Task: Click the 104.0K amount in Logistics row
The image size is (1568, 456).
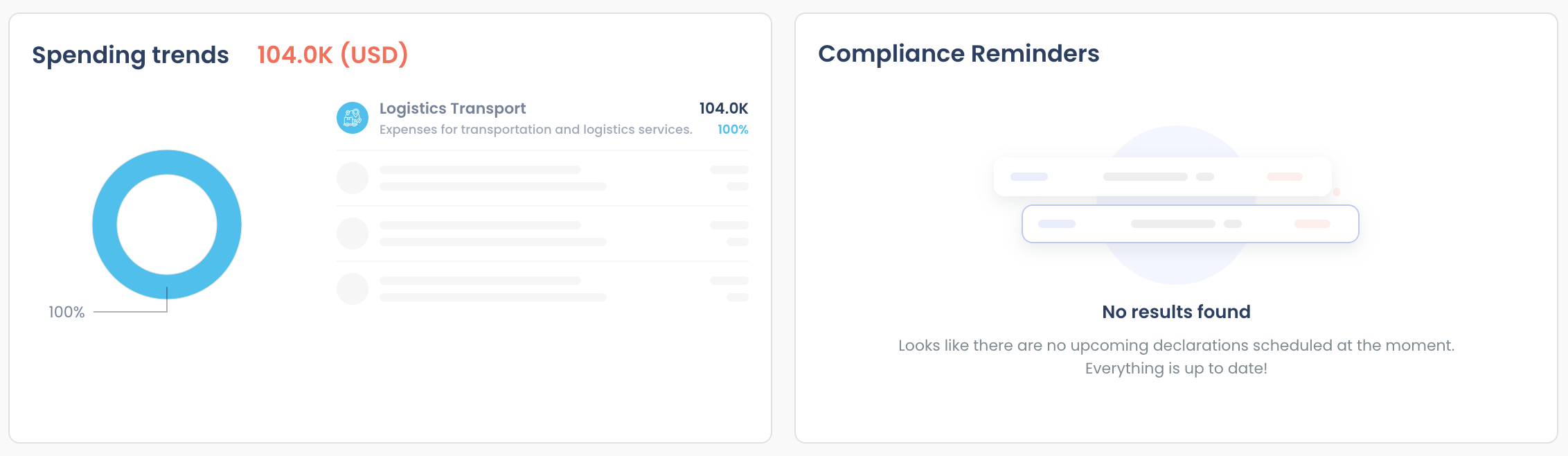Action: coord(723,108)
